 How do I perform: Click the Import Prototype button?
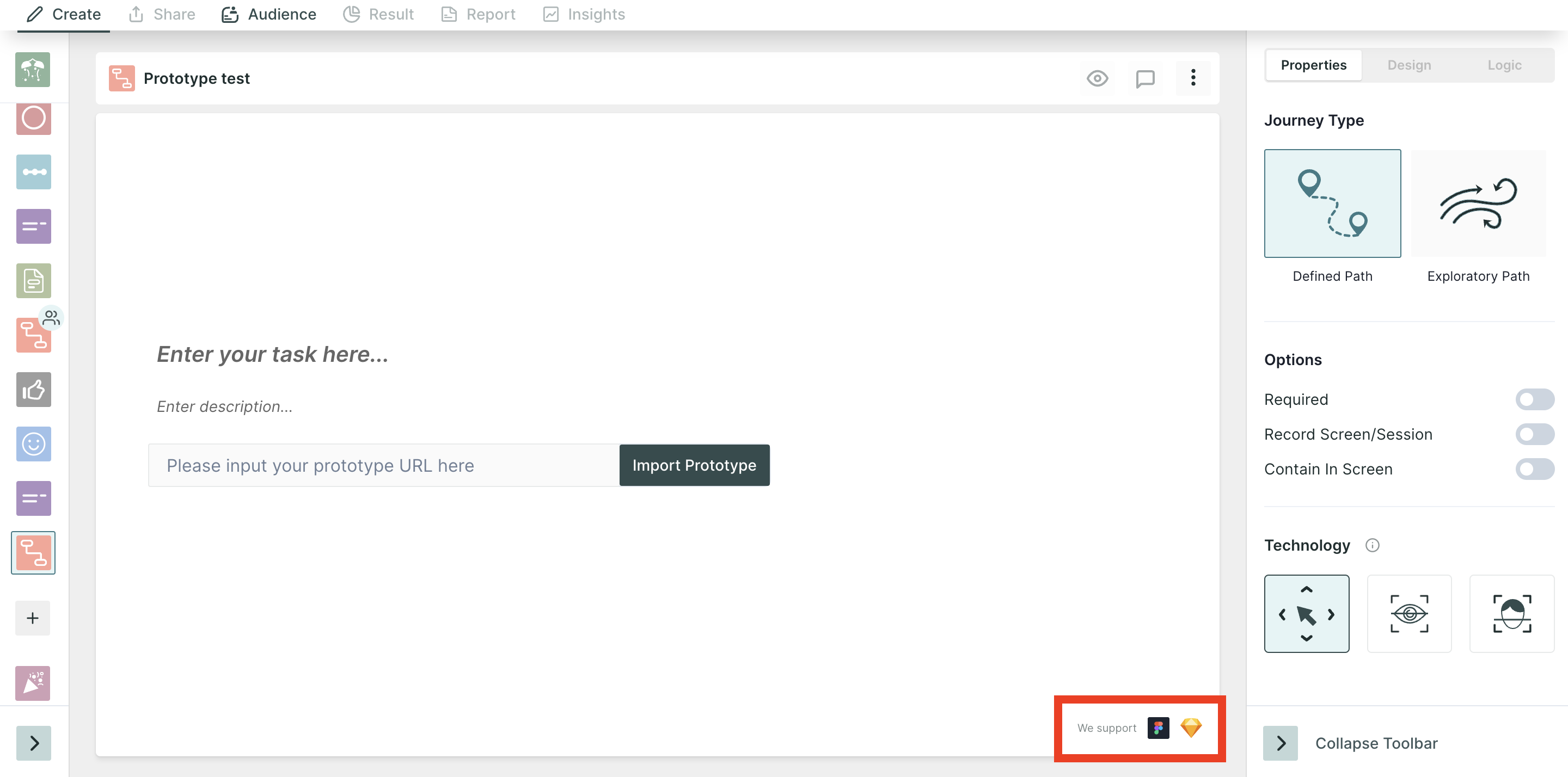[695, 465]
